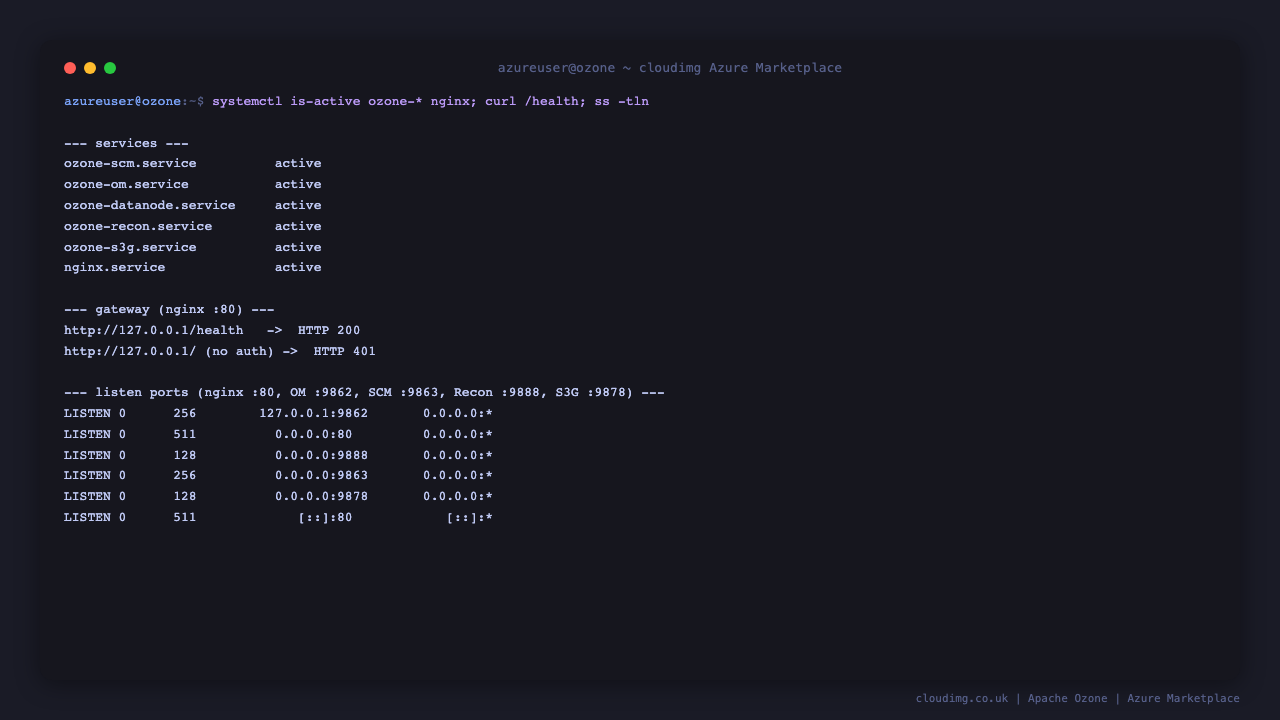
Task: Select ozone-recon.service line
Action: point(193,227)
